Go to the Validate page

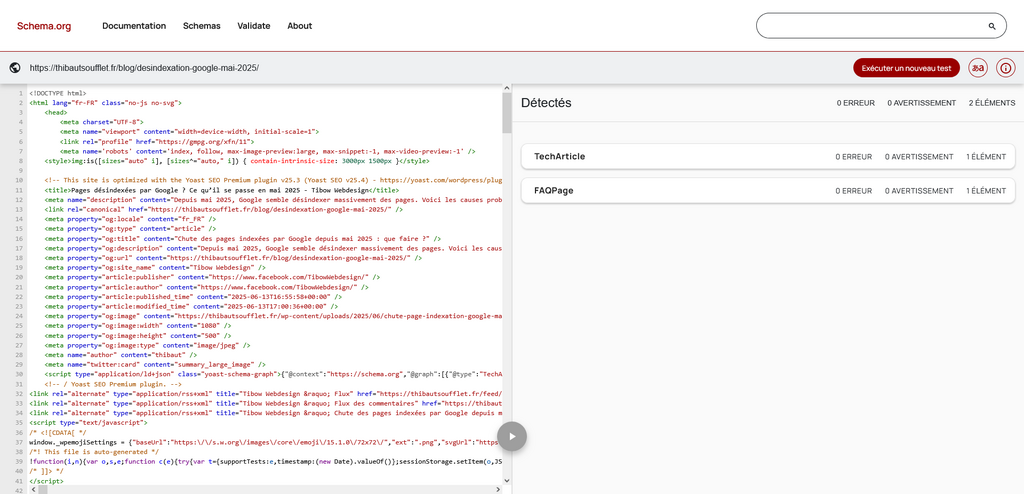[x=253, y=26]
